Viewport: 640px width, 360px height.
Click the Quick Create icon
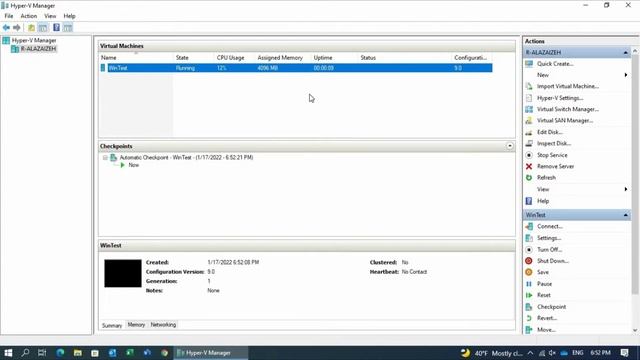pyautogui.click(x=529, y=64)
